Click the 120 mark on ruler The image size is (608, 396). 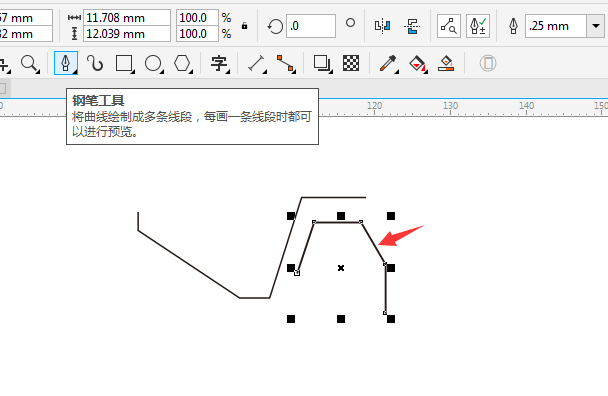(x=375, y=105)
